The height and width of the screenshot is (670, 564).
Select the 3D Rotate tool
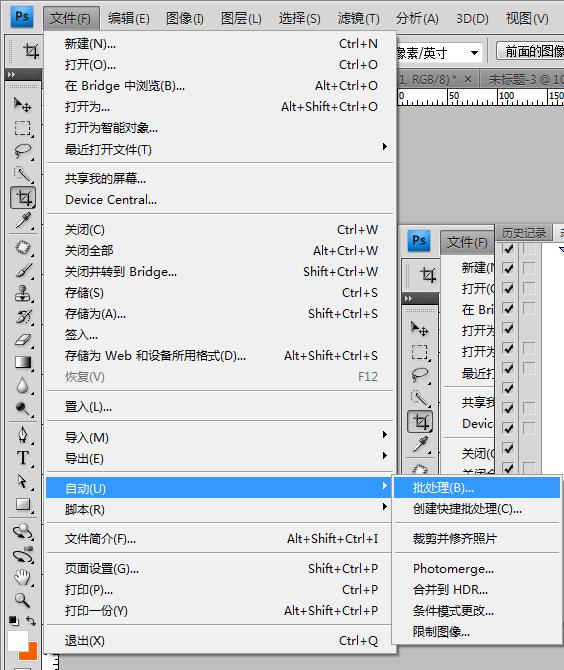23,532
